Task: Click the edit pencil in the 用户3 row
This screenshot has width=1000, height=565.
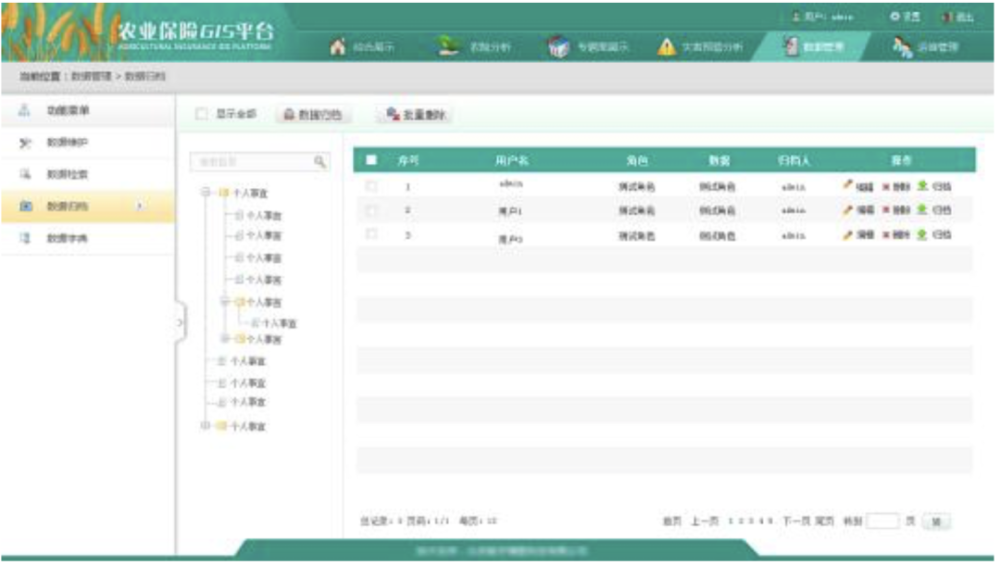Action: pos(848,235)
